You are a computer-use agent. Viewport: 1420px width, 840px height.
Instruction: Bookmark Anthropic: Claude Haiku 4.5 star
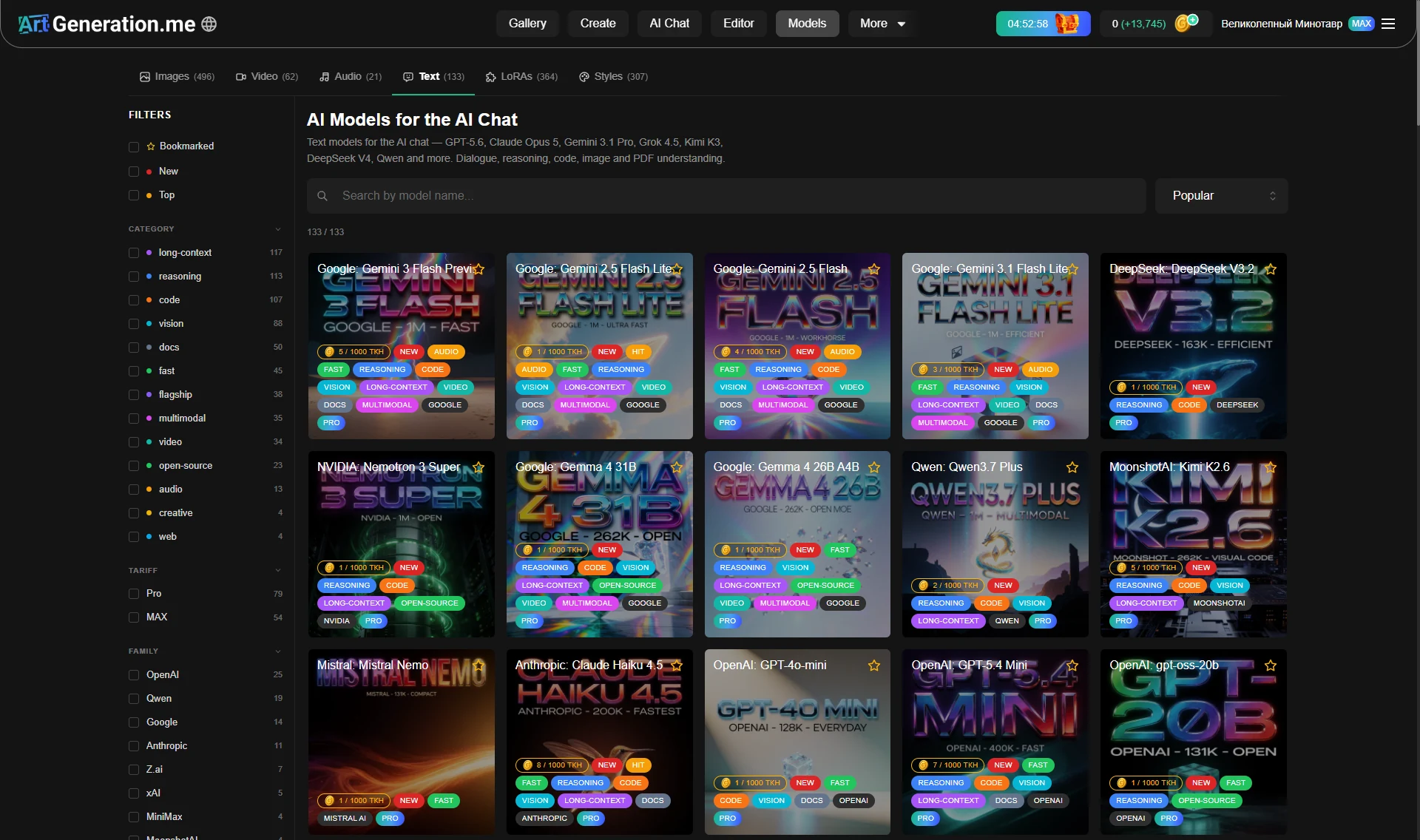click(677, 665)
